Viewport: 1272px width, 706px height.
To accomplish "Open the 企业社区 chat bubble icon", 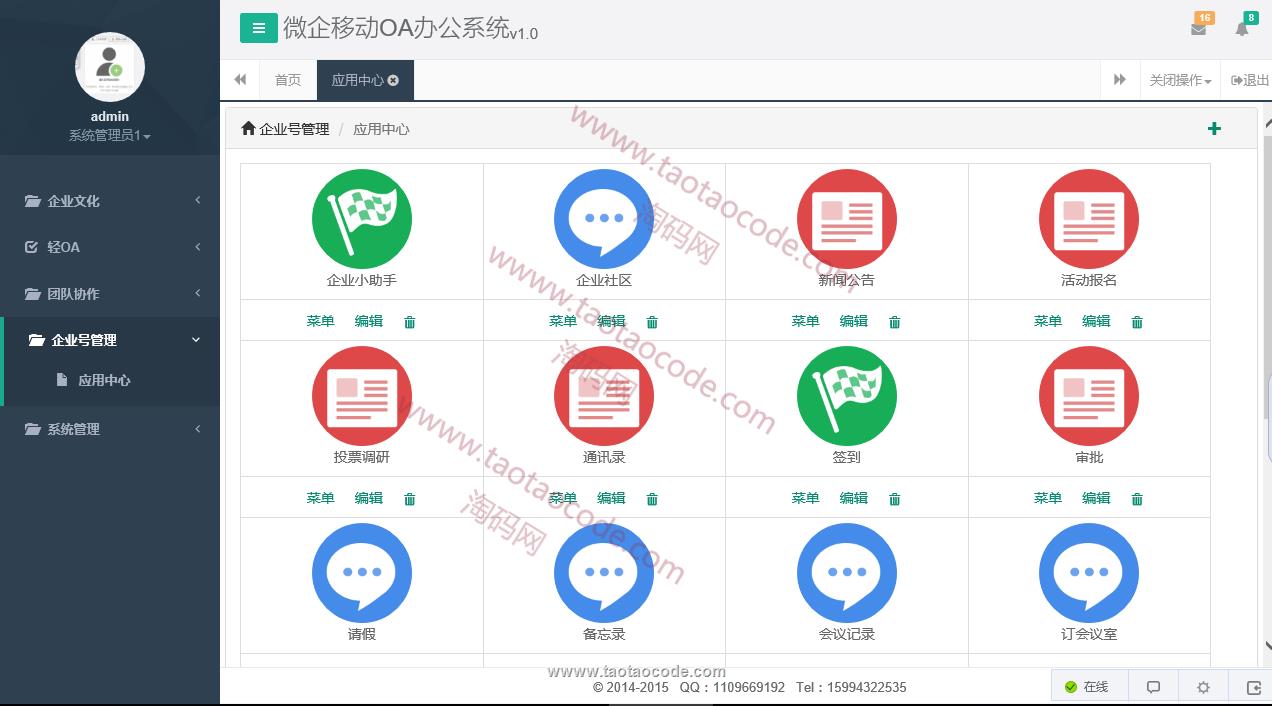I will [x=604, y=218].
